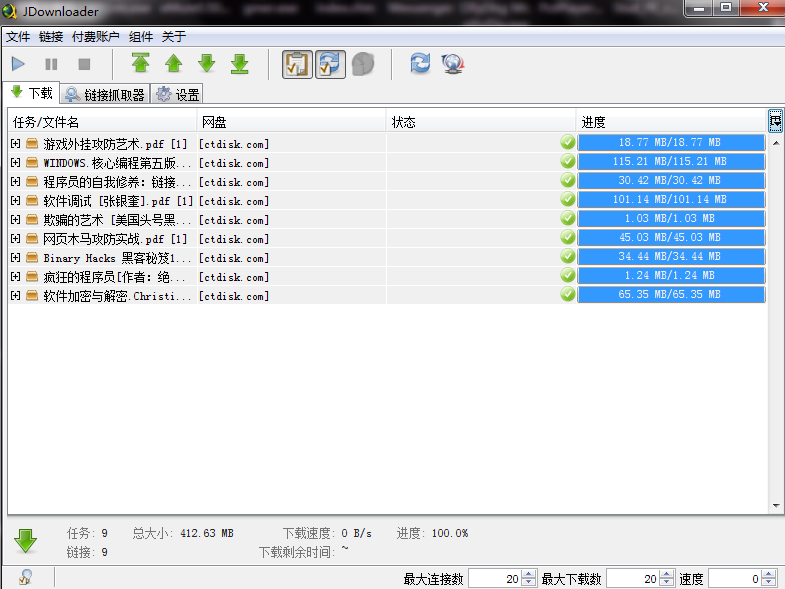Click finished checkmark for 软件调试 row

click(x=568, y=199)
